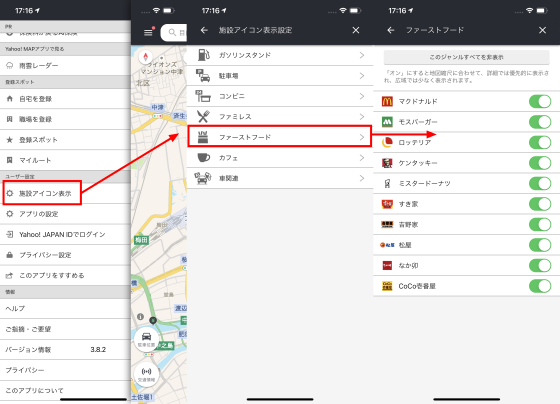
Task: Tap ご意見・ご要望 row
Action: pos(65,329)
